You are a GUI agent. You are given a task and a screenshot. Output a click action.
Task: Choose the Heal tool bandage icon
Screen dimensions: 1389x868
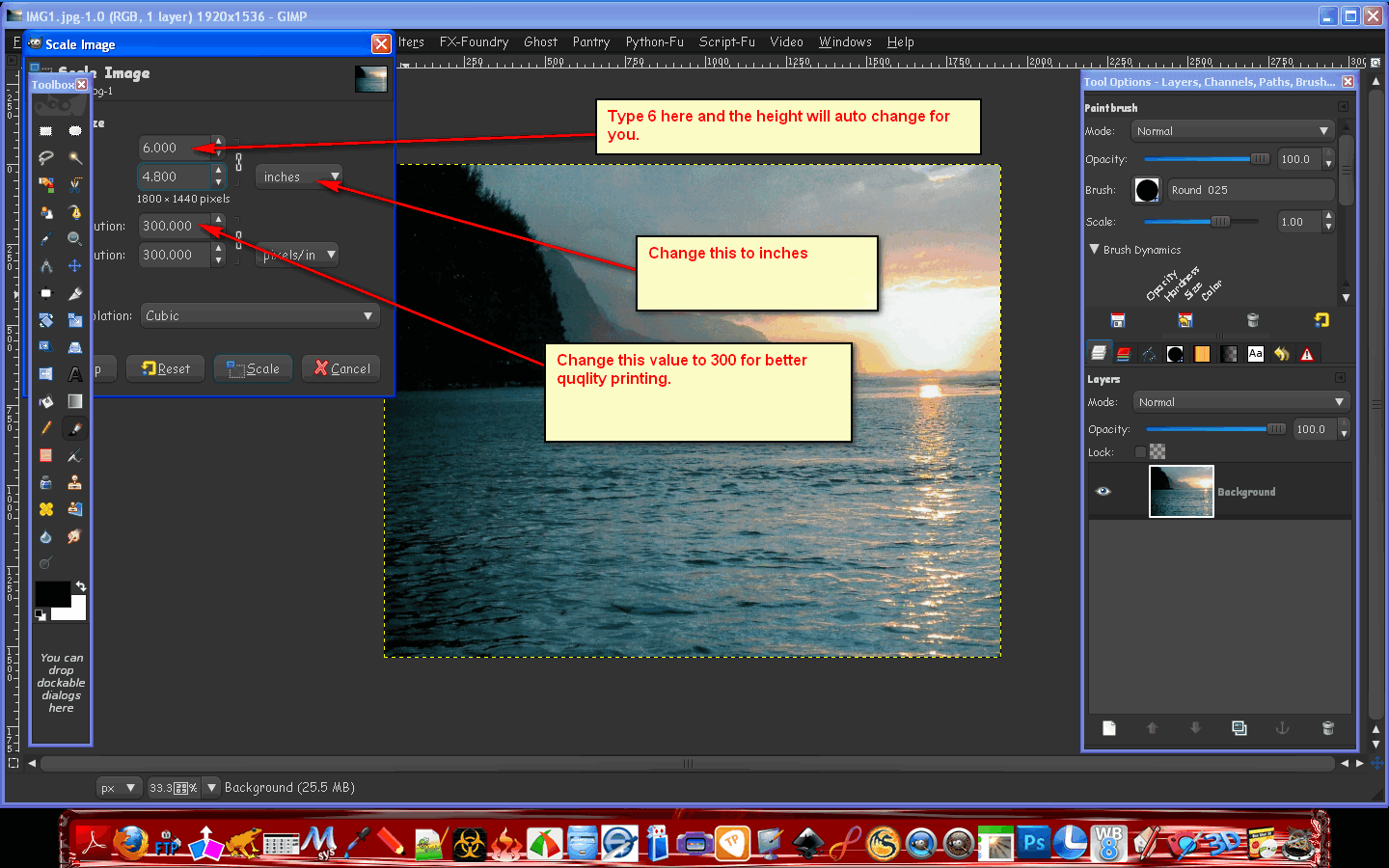tap(45, 509)
